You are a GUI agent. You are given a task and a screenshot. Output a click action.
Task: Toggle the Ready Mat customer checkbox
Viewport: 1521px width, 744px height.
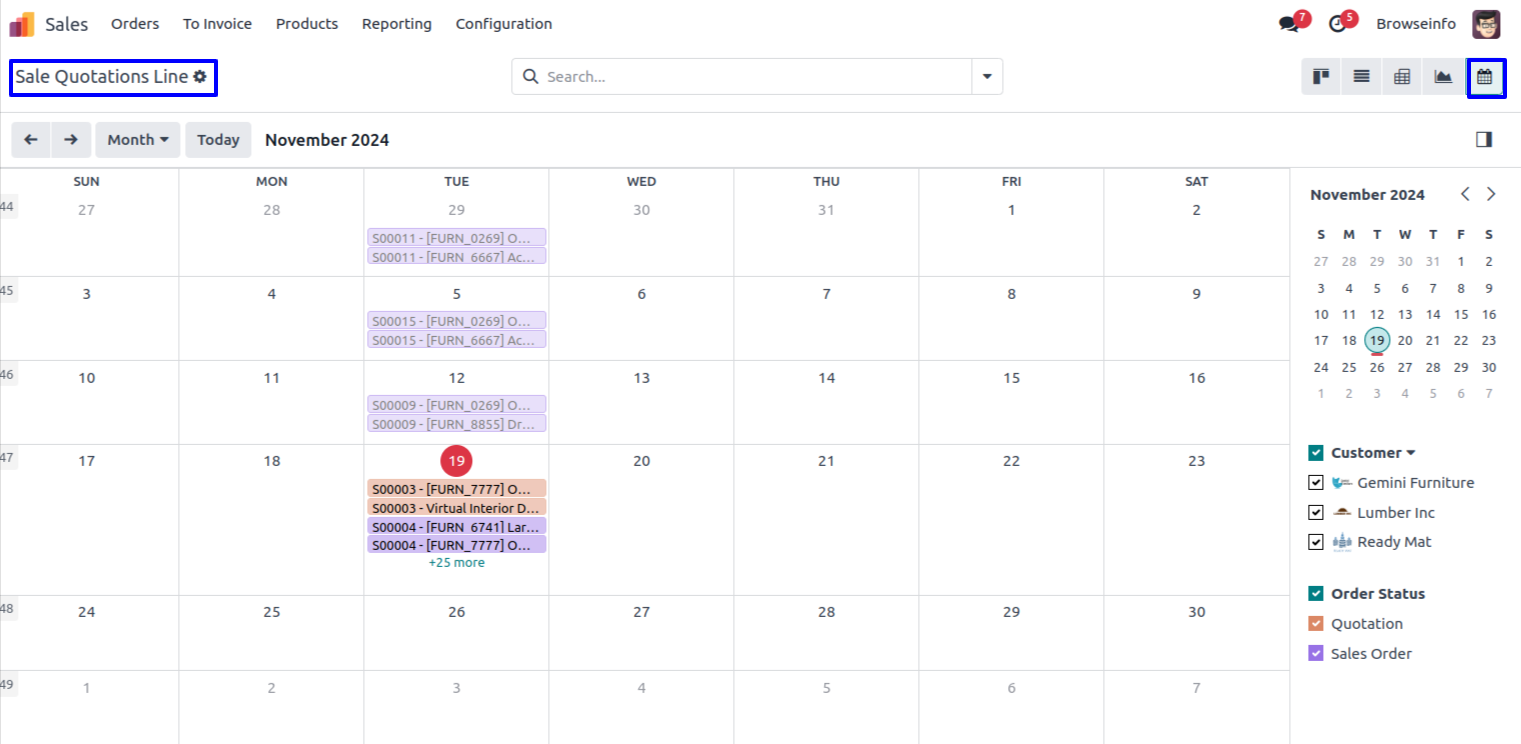pos(1316,542)
